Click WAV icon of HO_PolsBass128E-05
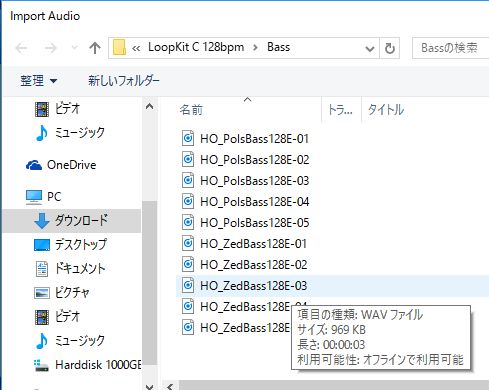489x390 pixels. coord(188,222)
